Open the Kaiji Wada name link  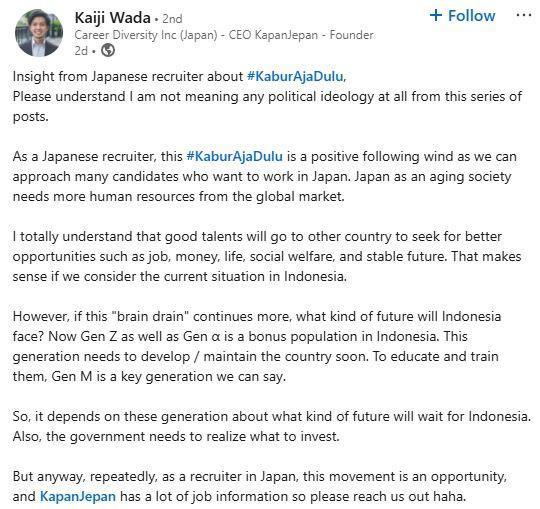click(x=113, y=18)
